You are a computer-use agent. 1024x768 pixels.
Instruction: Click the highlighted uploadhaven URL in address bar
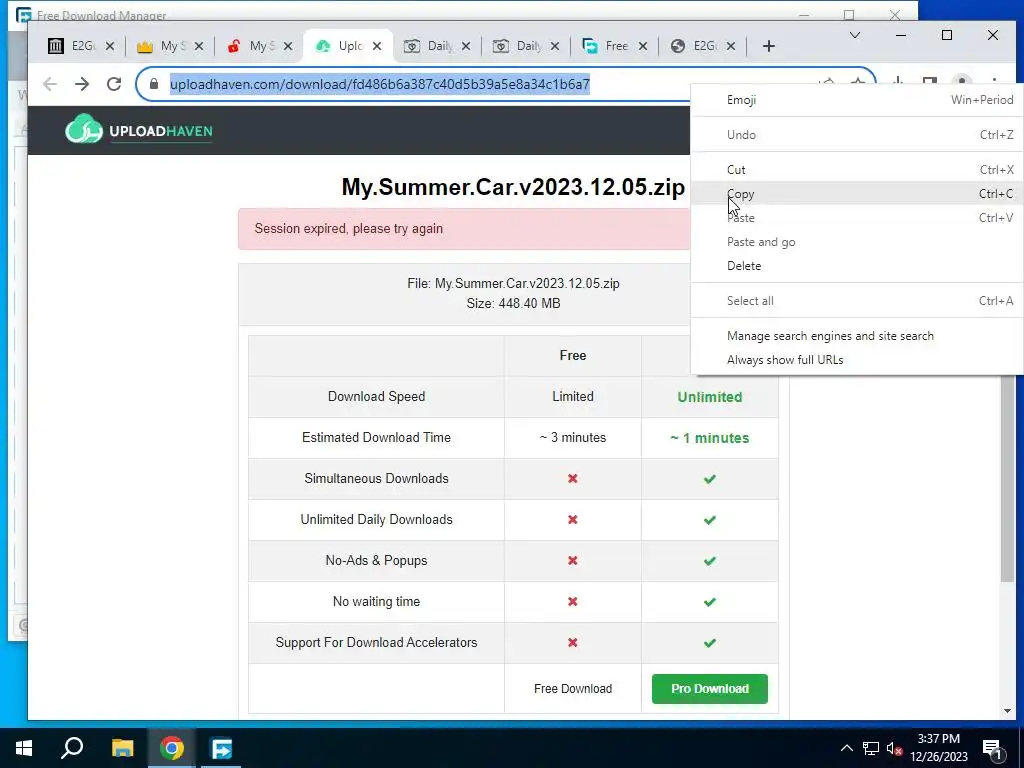380,84
